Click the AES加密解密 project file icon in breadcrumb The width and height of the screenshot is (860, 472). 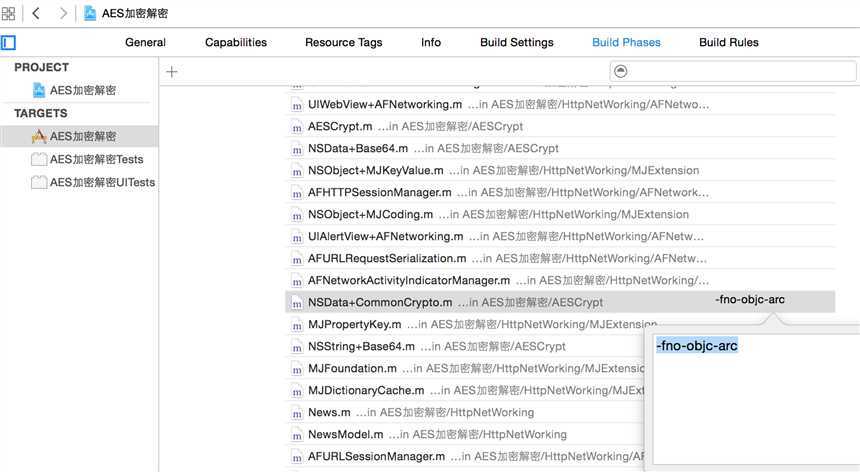89,13
